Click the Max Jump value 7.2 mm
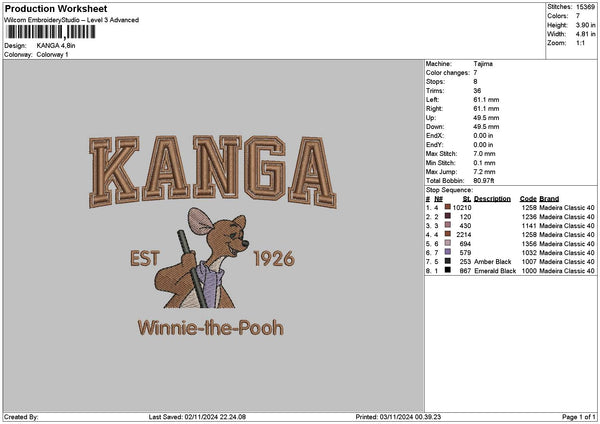600x424 pixels. point(484,172)
